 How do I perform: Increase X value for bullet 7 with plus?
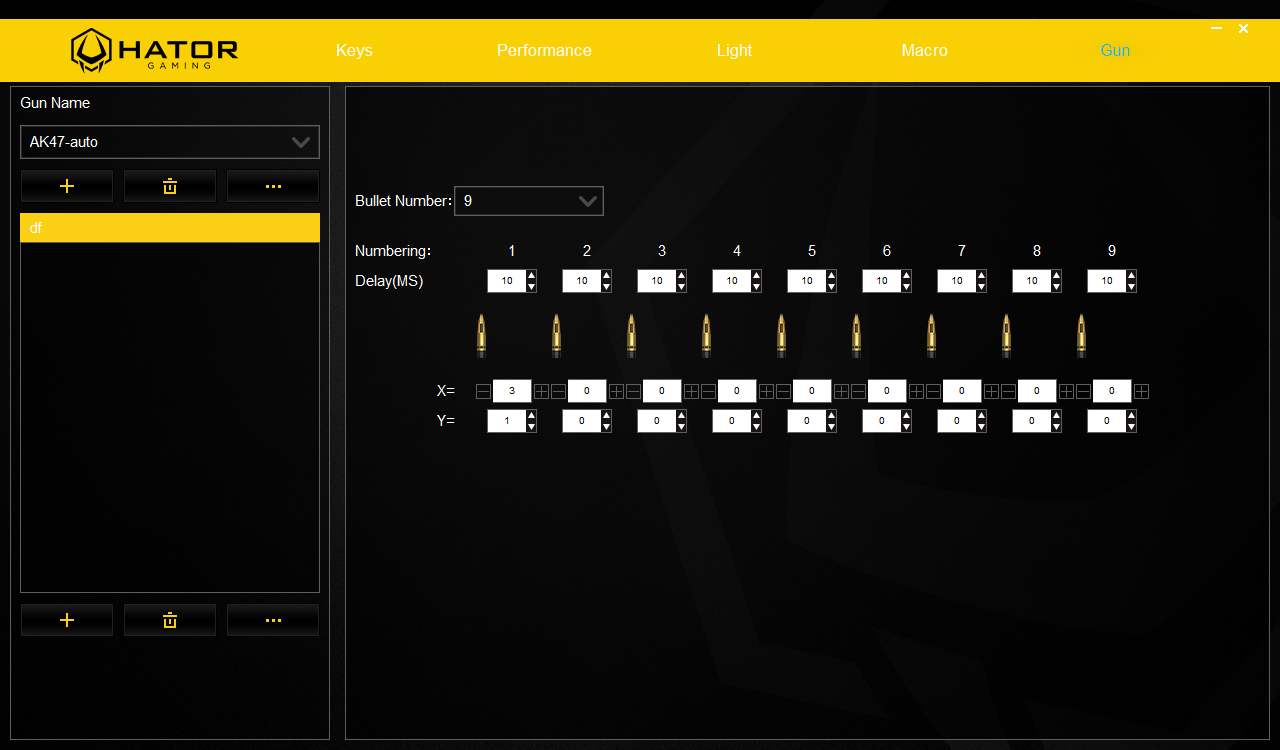991,392
